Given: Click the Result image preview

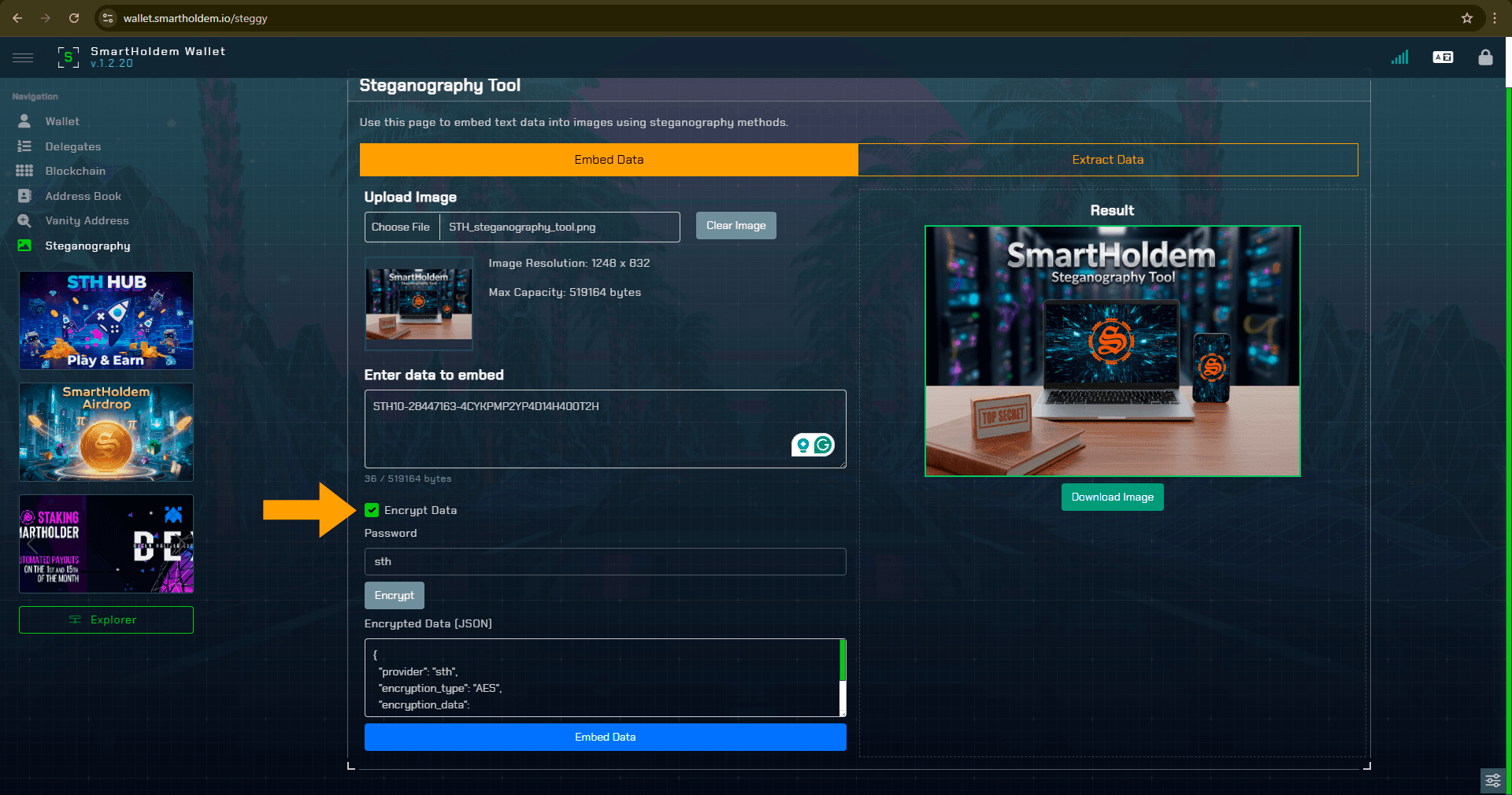Looking at the screenshot, I should pyautogui.click(x=1113, y=351).
